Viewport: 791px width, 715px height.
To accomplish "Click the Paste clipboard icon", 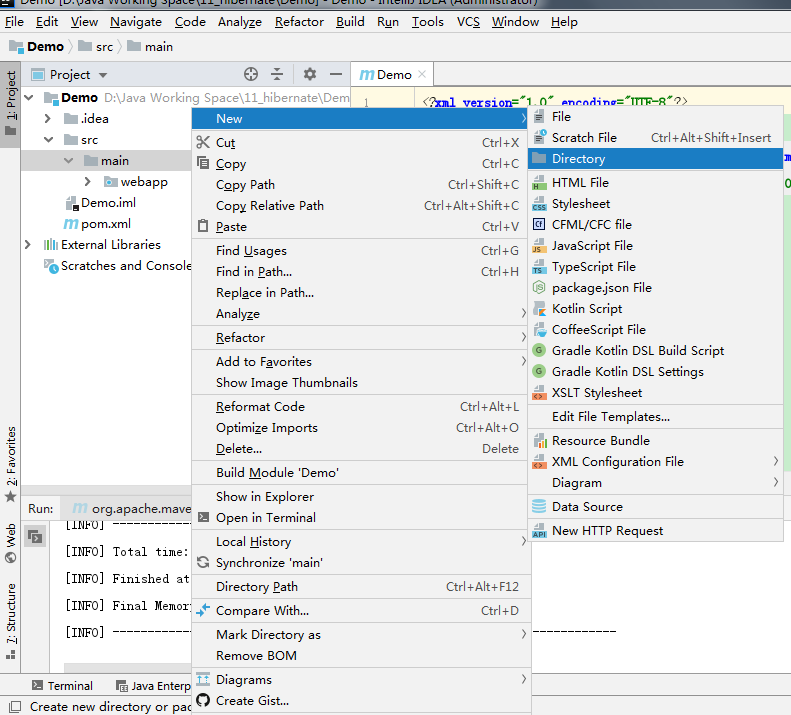I will (203, 226).
